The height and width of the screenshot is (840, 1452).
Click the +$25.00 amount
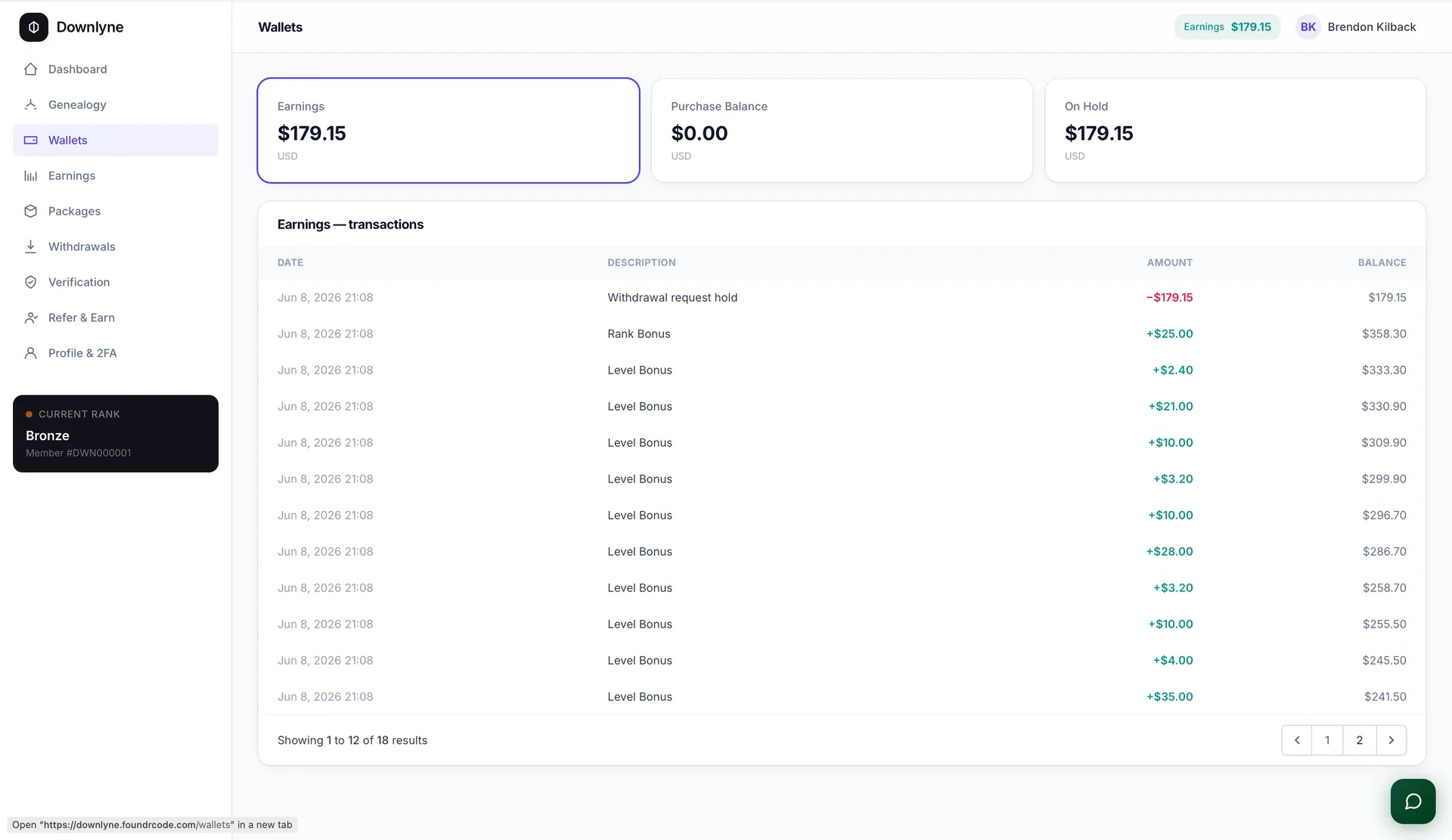tap(1169, 334)
